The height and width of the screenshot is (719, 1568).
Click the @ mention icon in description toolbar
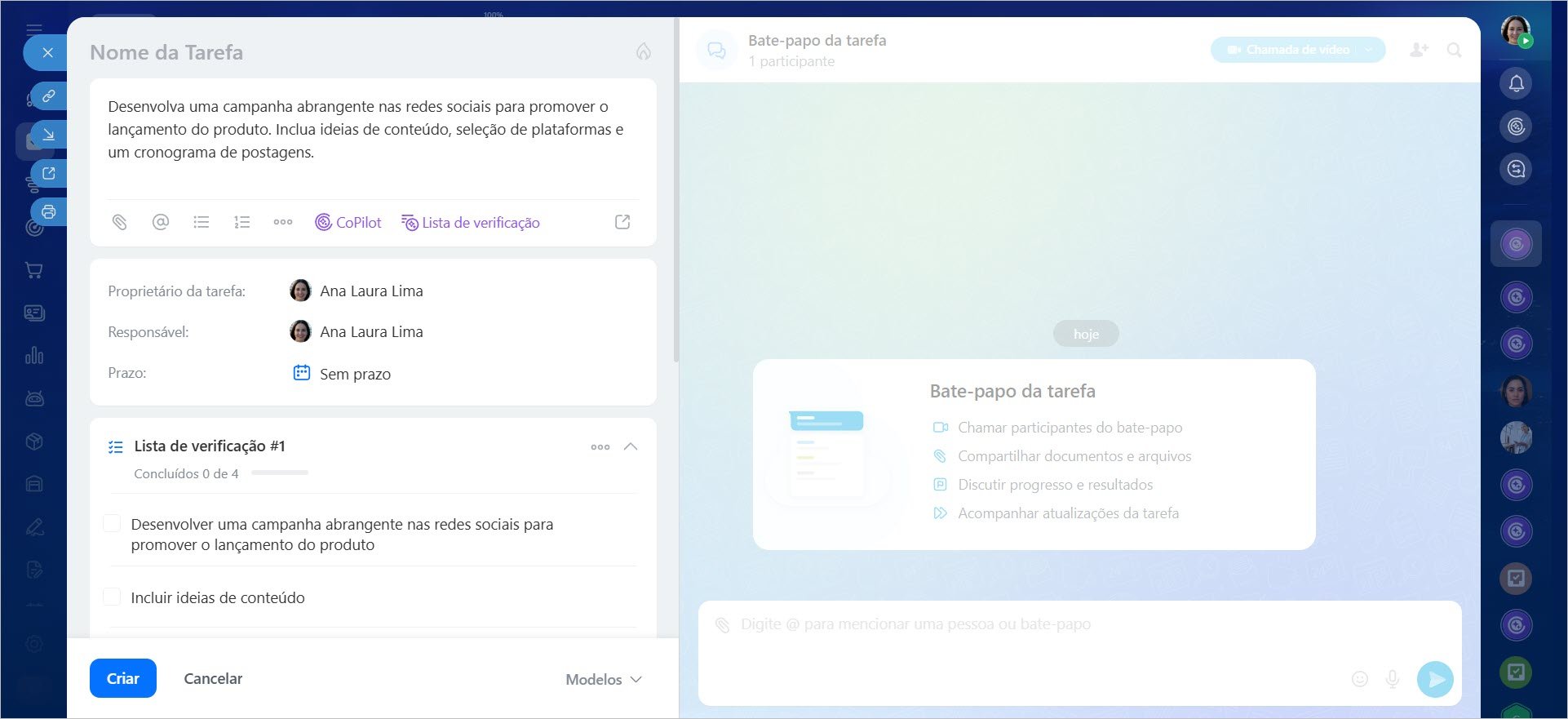coord(161,222)
